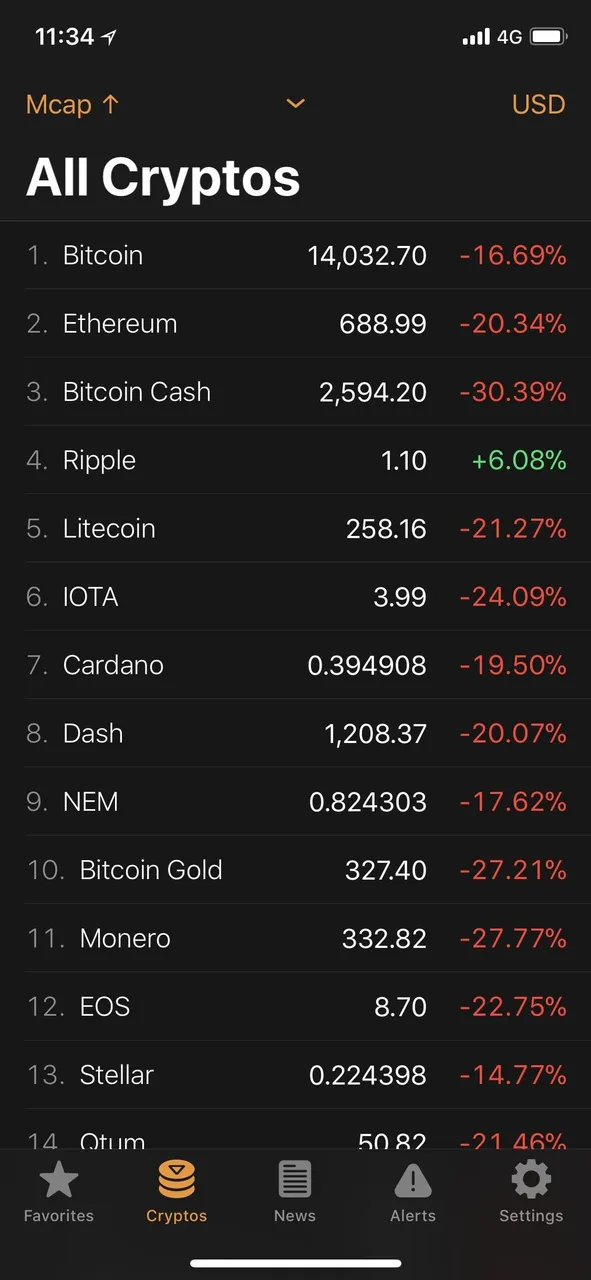Open the News newspaper icon
591x1280 pixels.
[x=294, y=1180]
